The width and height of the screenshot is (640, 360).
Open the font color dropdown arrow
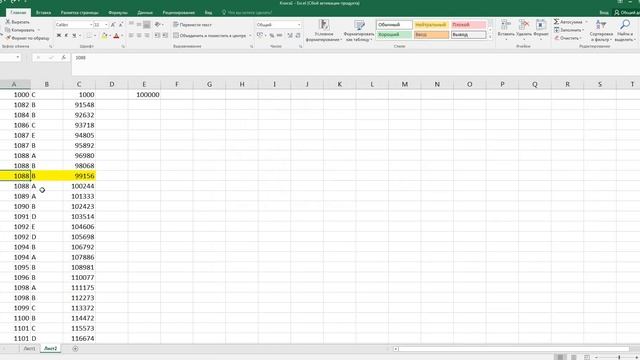click(122, 36)
